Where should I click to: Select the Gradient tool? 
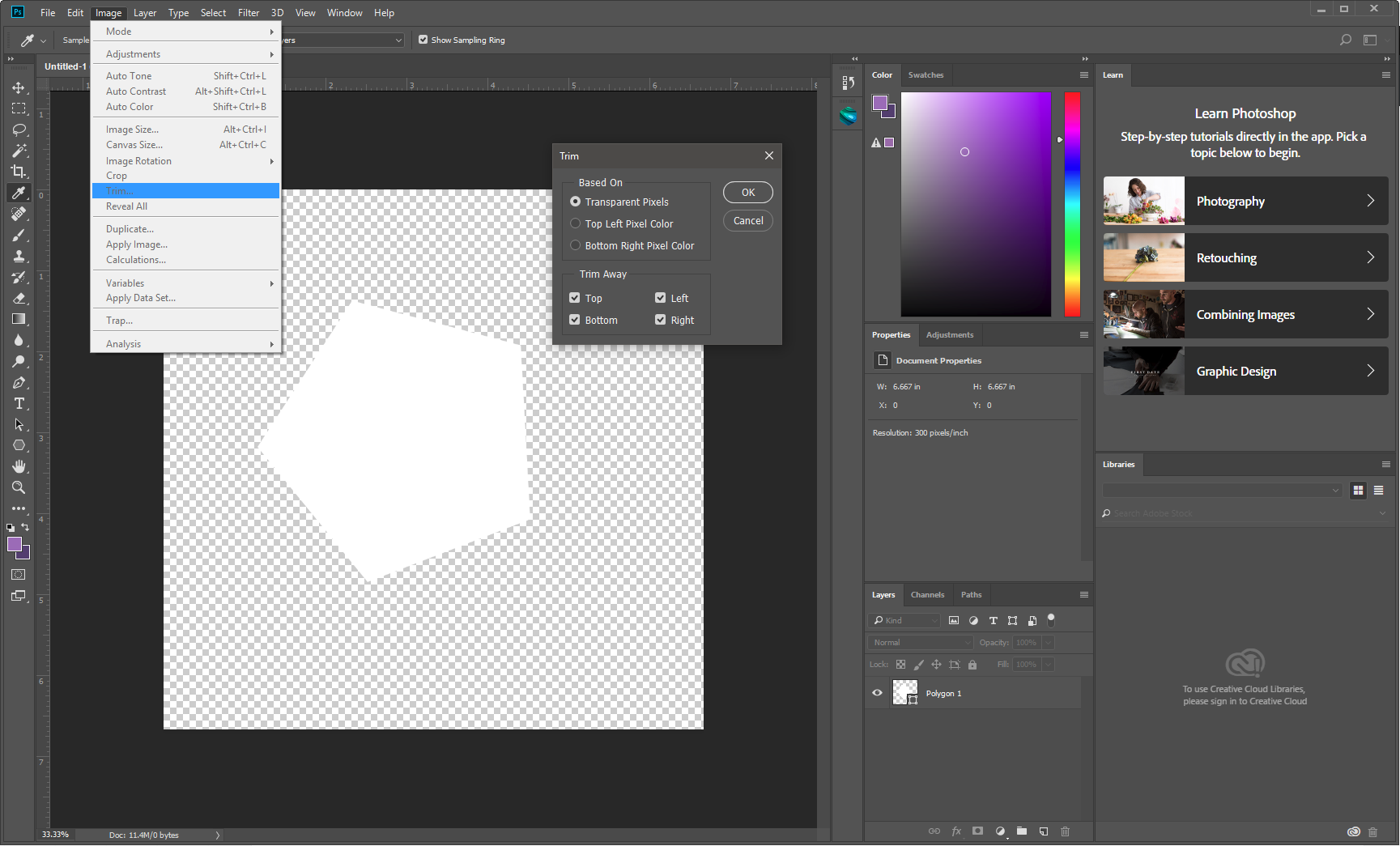pyautogui.click(x=19, y=319)
